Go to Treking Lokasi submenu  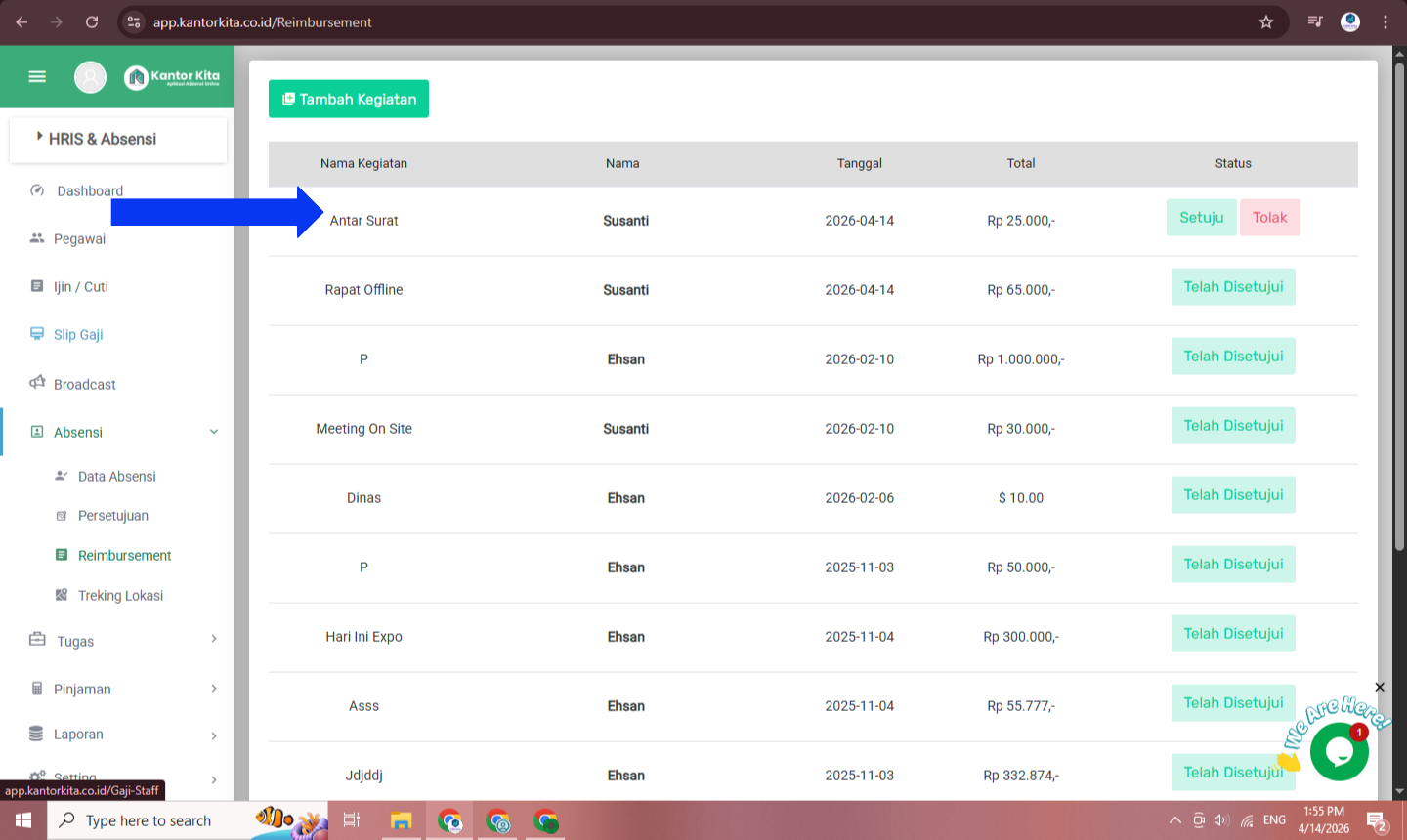(120, 595)
